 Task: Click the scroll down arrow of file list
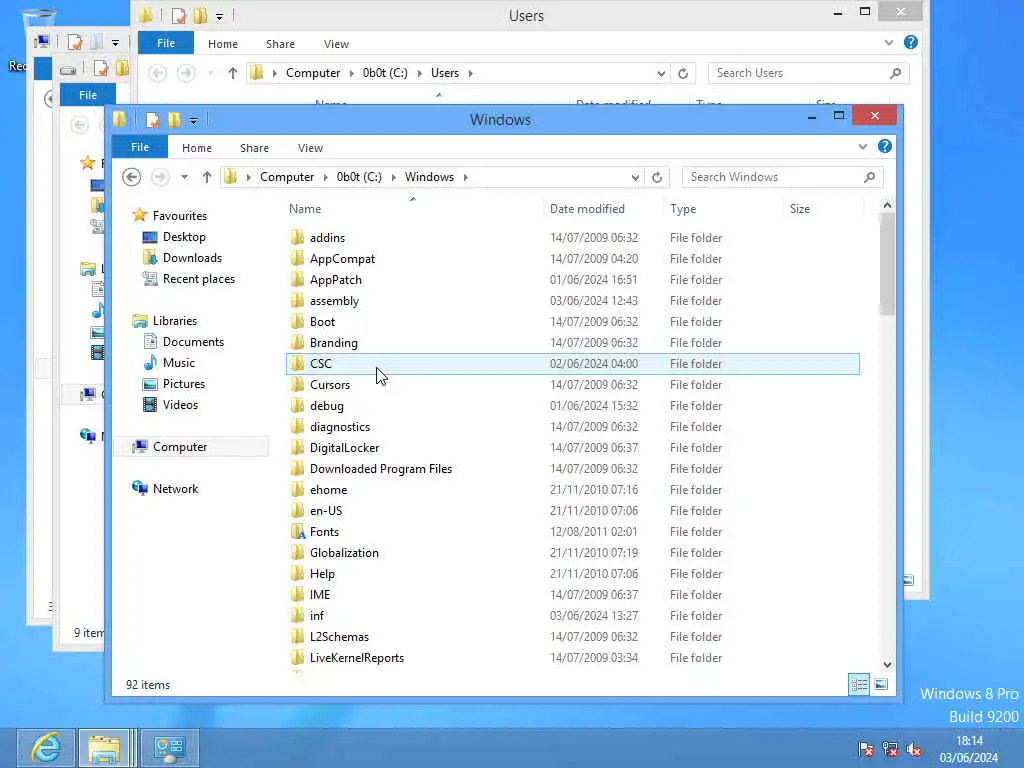[x=887, y=665]
